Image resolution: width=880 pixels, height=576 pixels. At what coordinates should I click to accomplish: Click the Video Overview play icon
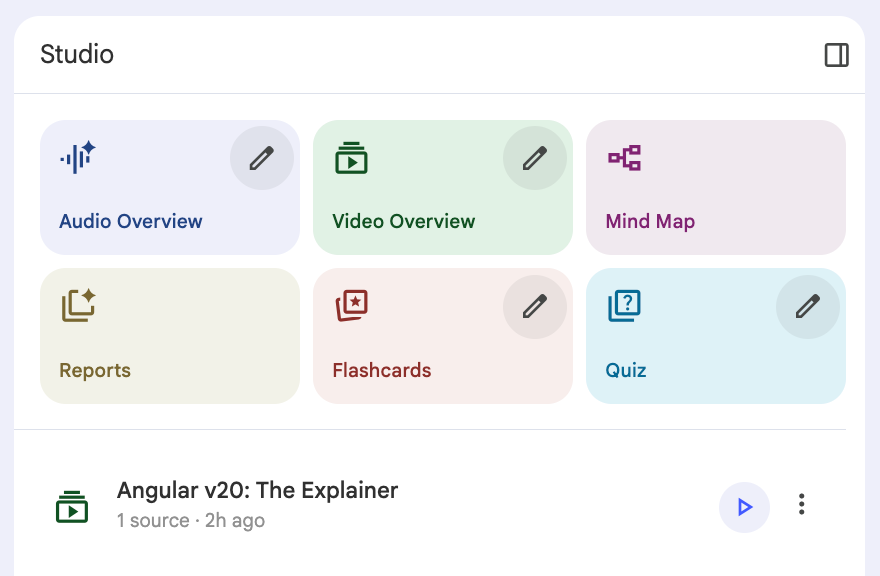click(351, 158)
